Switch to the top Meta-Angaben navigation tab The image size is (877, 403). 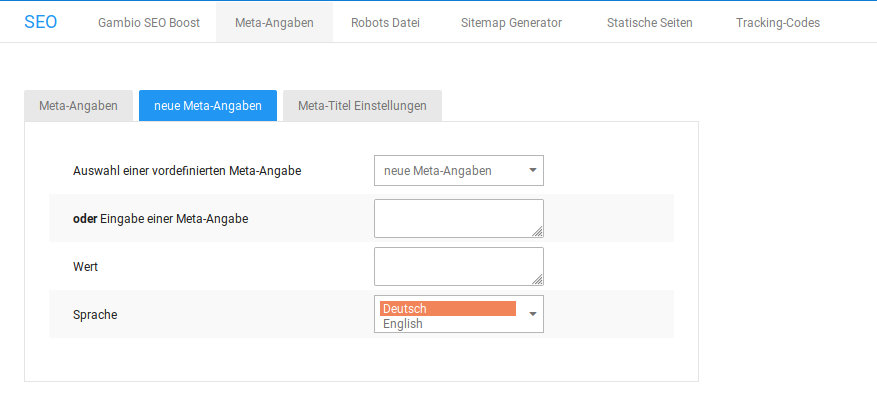tap(274, 23)
